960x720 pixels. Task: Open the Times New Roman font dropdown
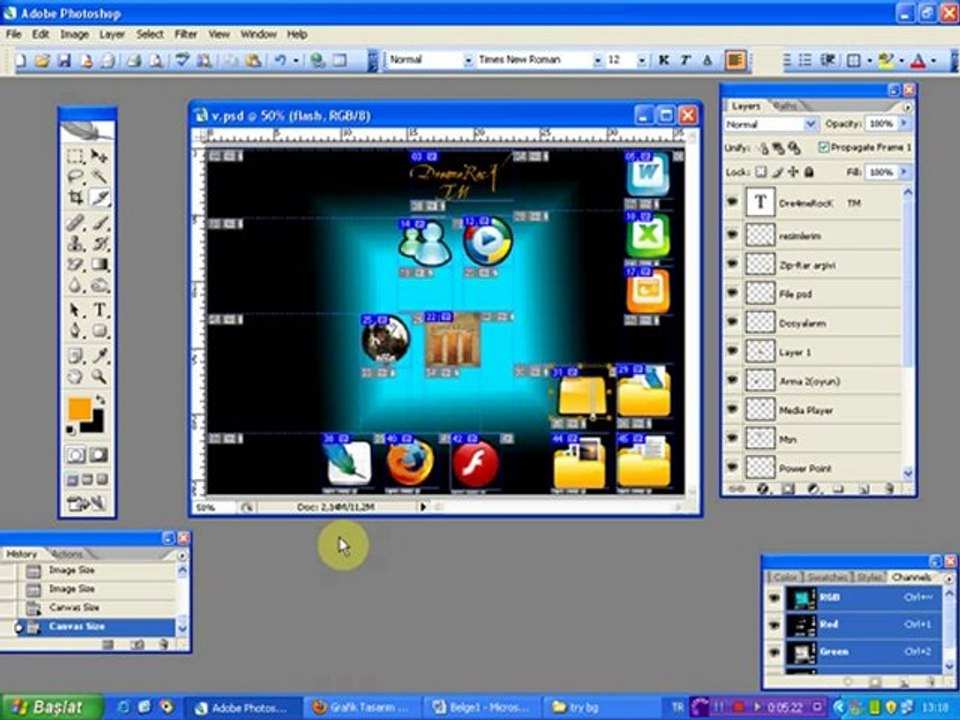tap(598, 60)
